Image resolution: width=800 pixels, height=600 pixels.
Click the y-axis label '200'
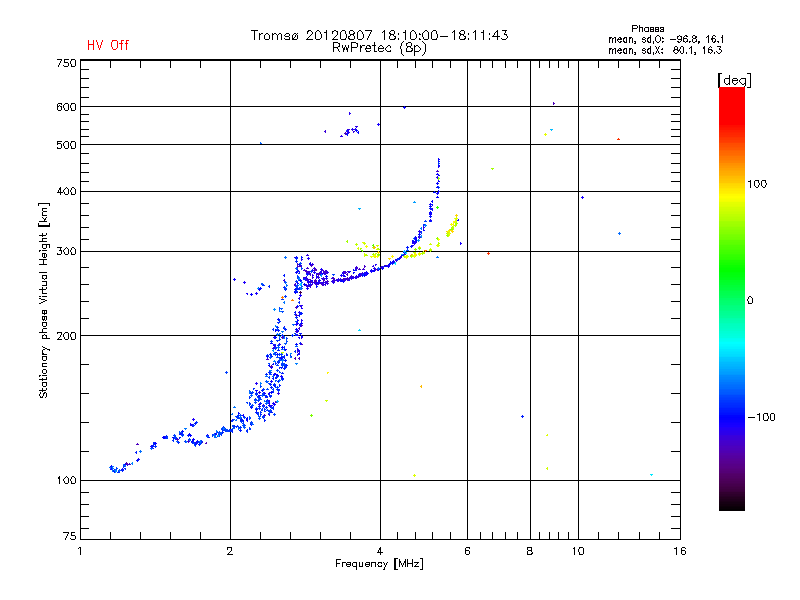tap(67, 336)
